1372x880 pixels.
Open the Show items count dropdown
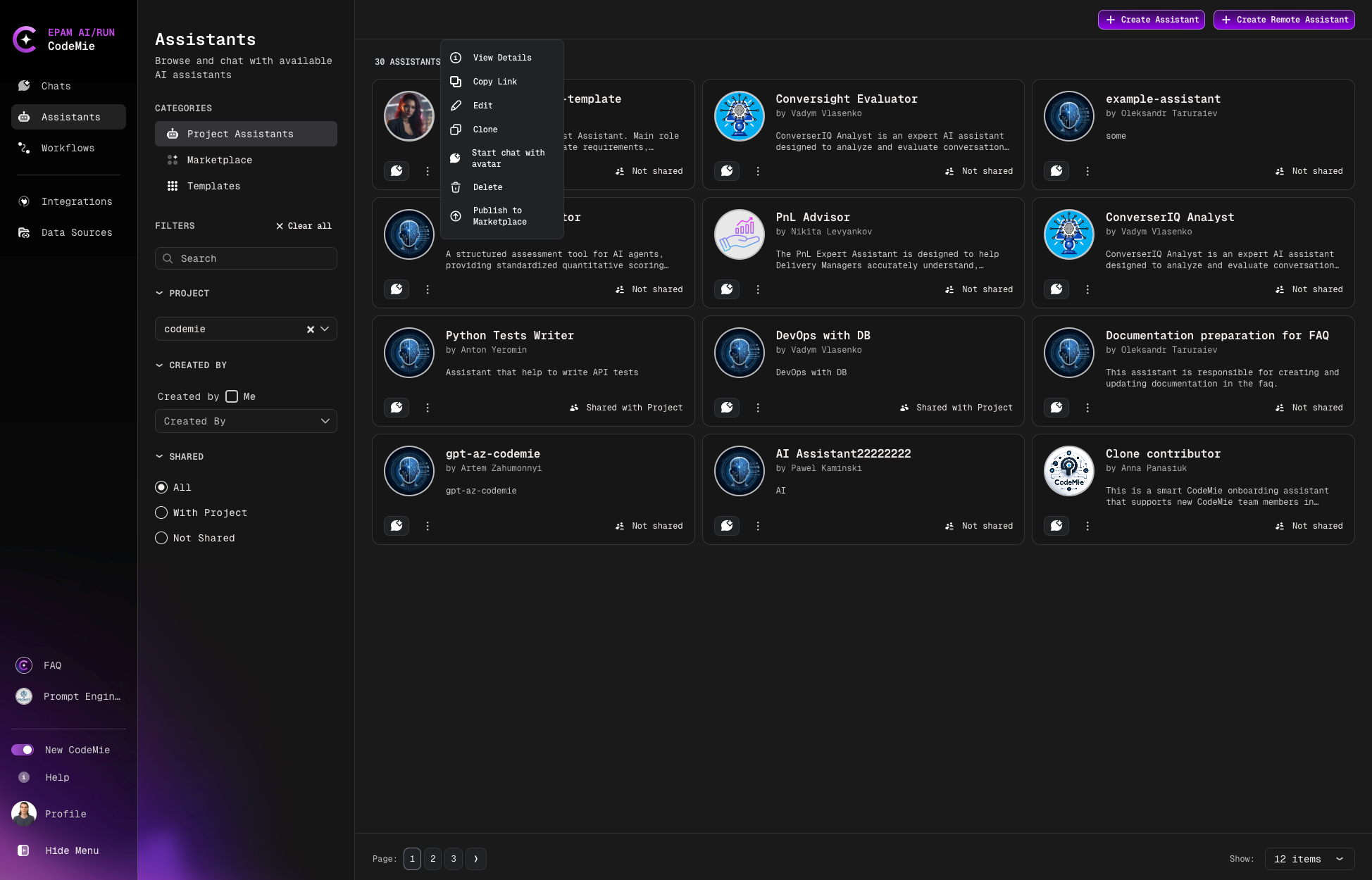pyautogui.click(x=1308, y=859)
